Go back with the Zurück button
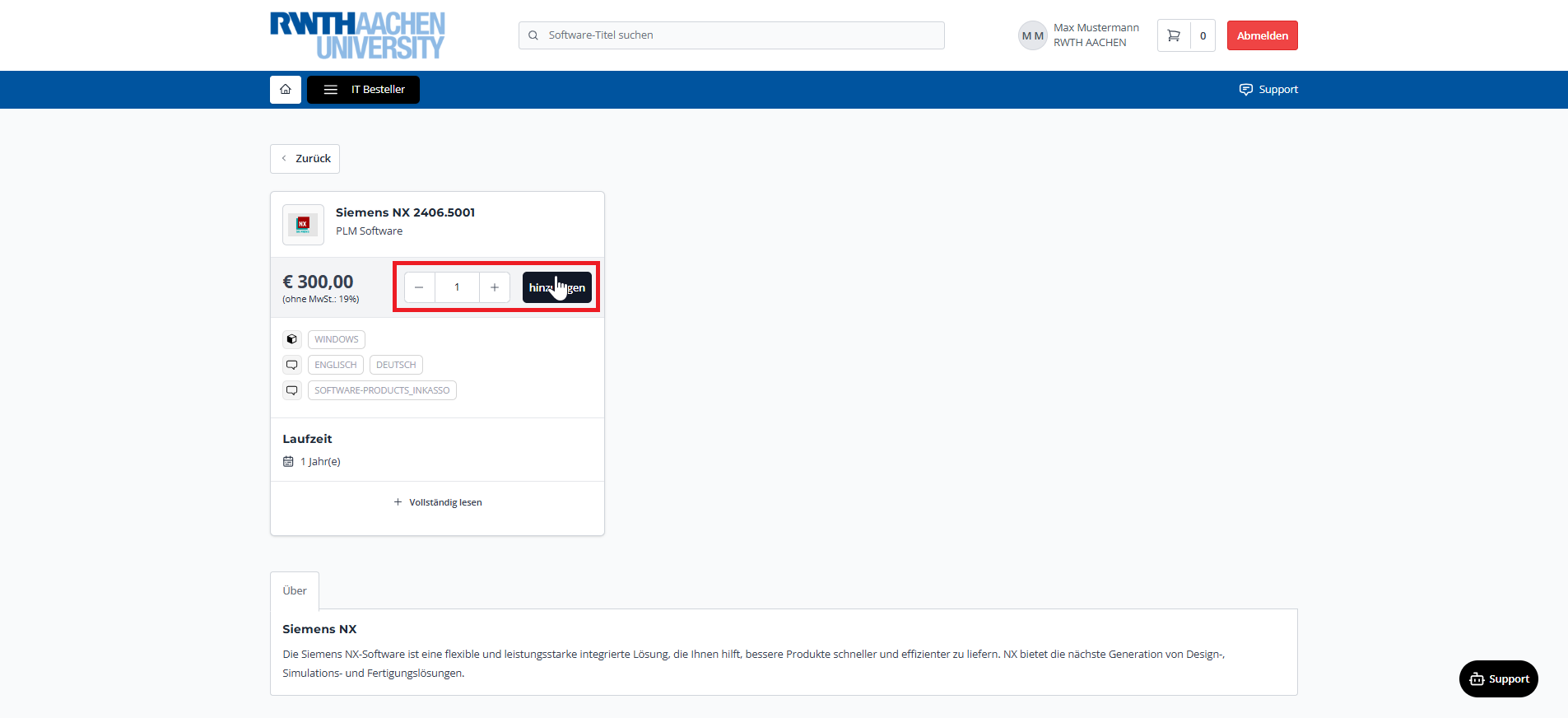The width and height of the screenshot is (1568, 718). click(305, 159)
